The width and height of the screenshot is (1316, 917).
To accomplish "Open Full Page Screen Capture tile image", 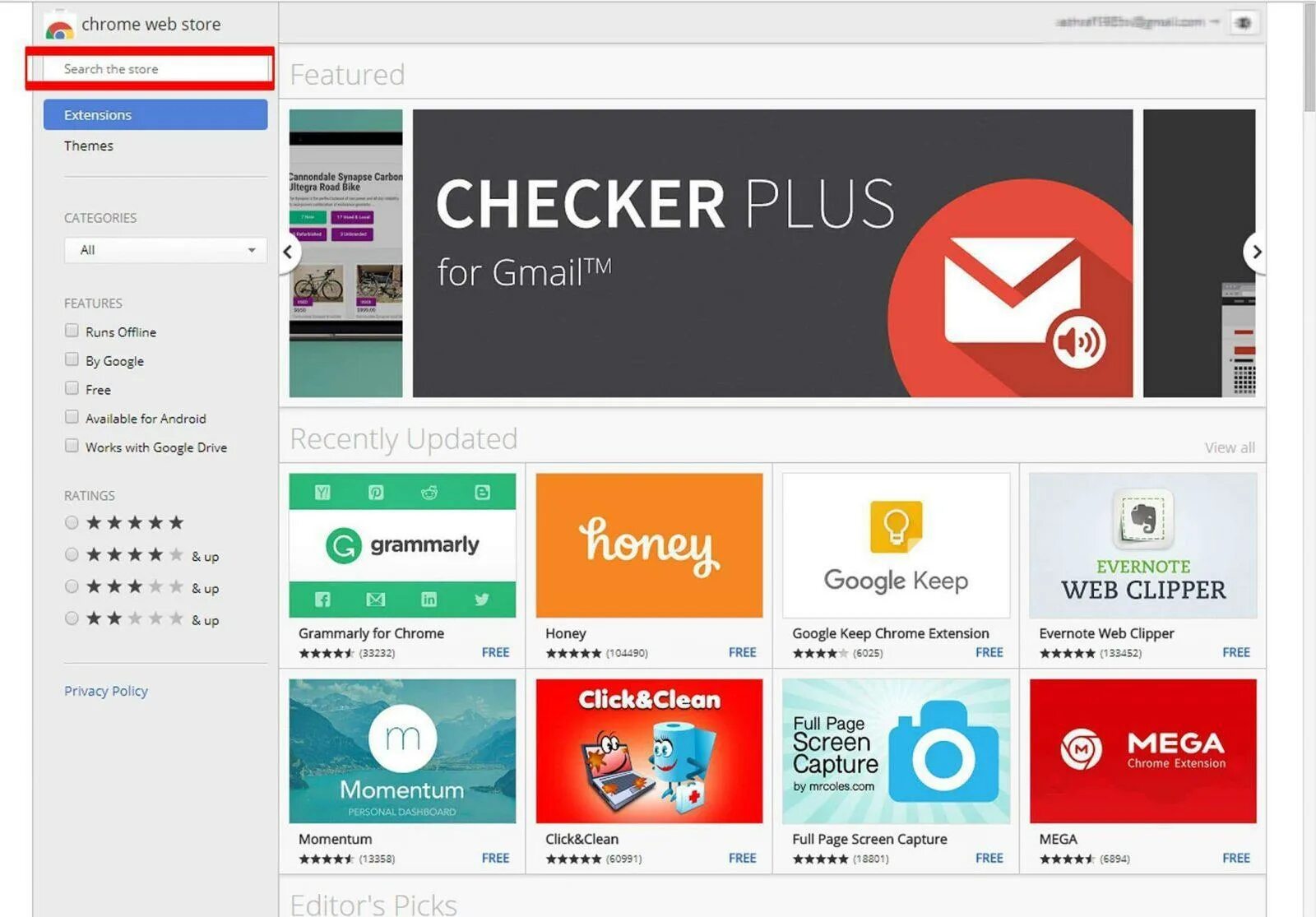I will 896,751.
